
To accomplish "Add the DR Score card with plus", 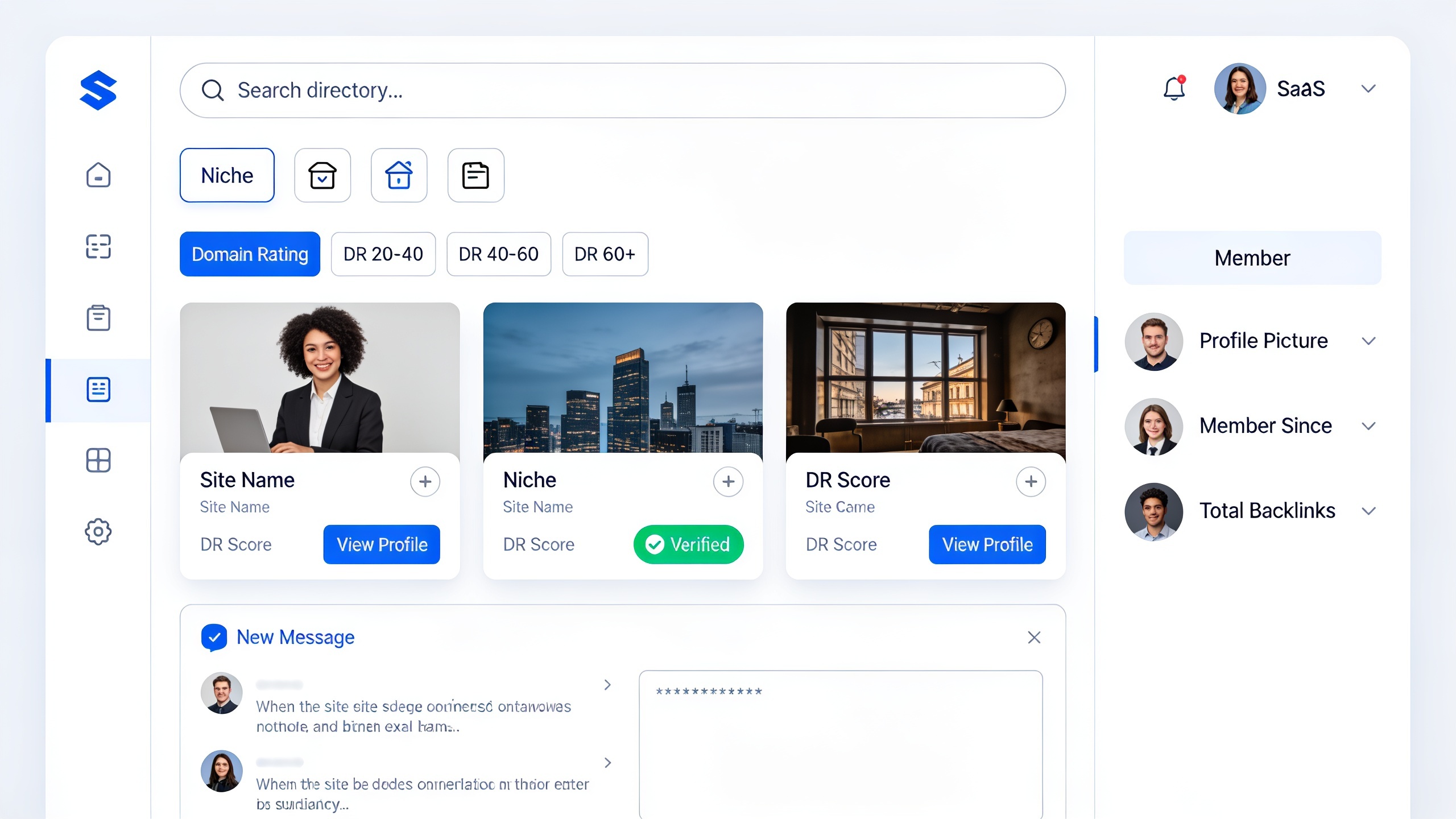I will 1031,482.
